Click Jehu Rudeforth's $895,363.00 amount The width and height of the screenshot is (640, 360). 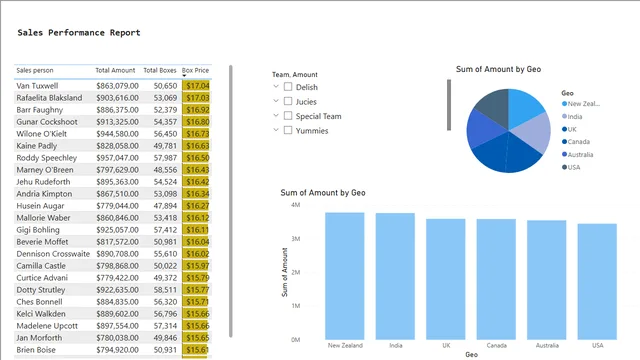(x=117, y=182)
